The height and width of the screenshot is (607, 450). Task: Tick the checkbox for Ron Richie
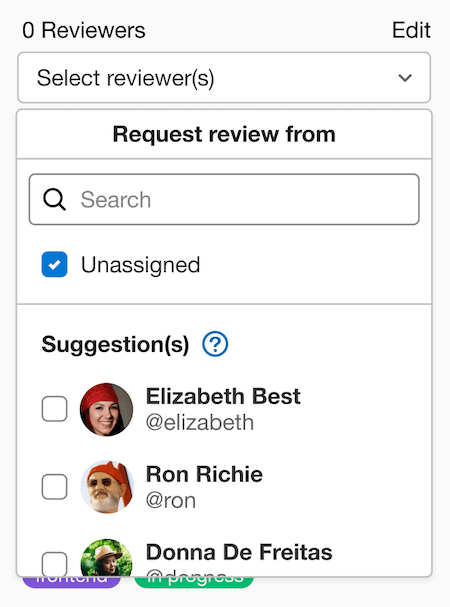pyautogui.click(x=54, y=487)
